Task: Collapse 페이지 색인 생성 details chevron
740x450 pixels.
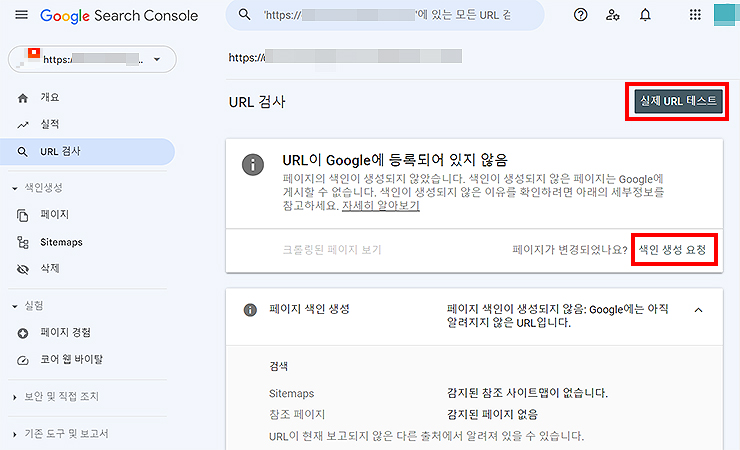Action: pyautogui.click(x=698, y=310)
